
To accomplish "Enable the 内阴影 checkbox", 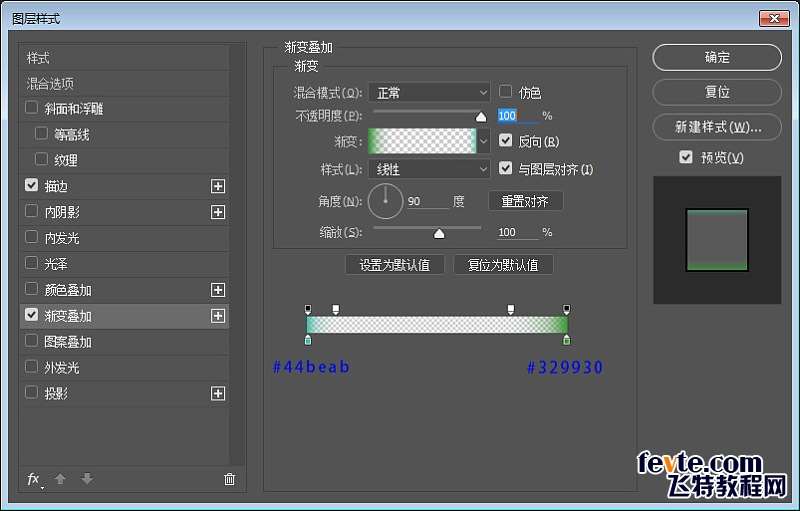I will pyautogui.click(x=32, y=211).
